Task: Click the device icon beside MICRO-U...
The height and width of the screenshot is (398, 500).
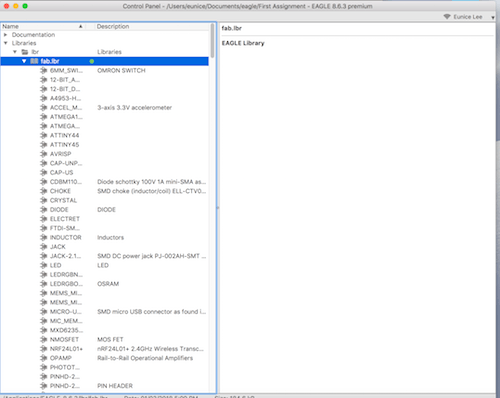Action: point(43,312)
